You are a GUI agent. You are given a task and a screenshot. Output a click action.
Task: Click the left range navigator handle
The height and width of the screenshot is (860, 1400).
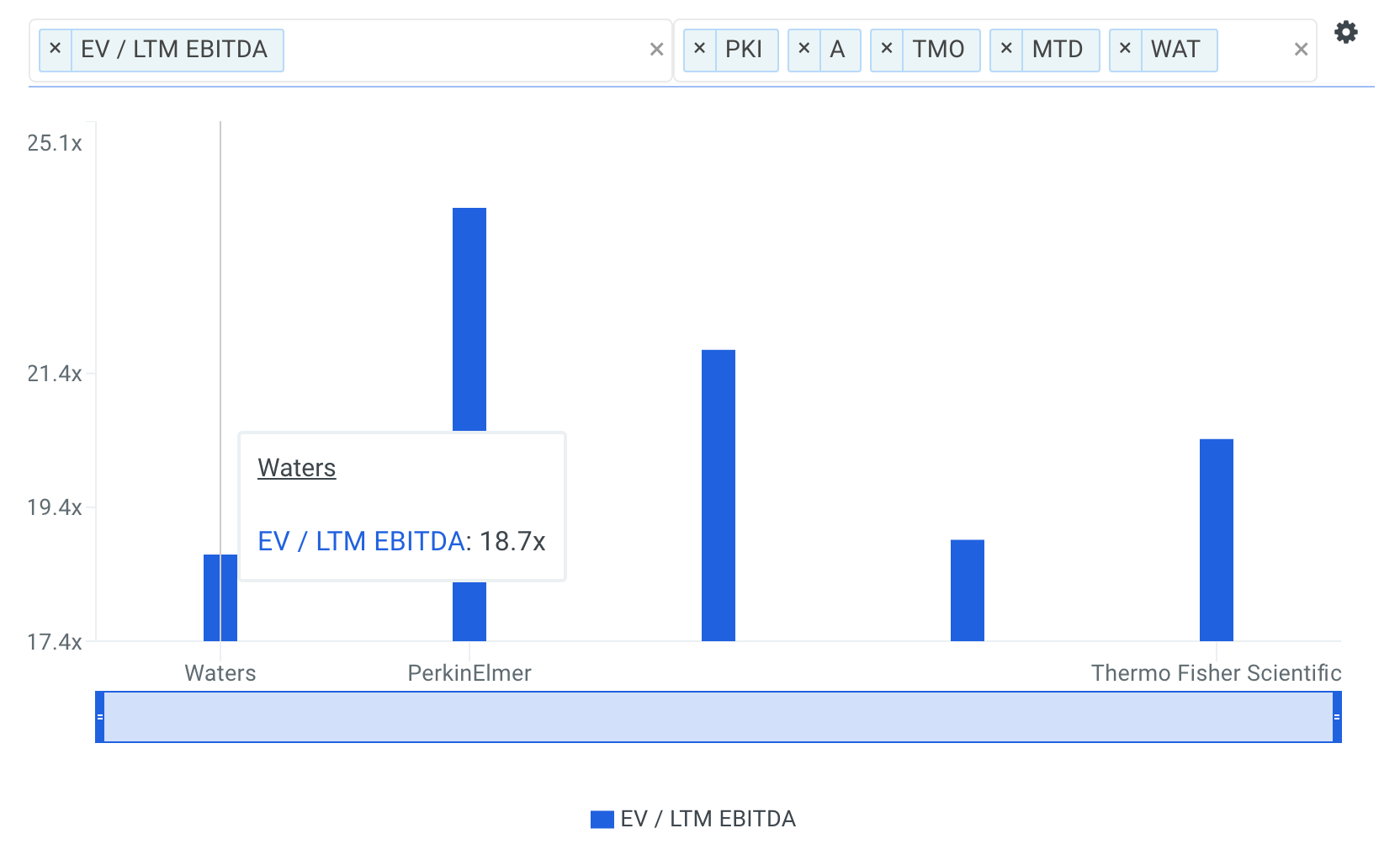(100, 717)
